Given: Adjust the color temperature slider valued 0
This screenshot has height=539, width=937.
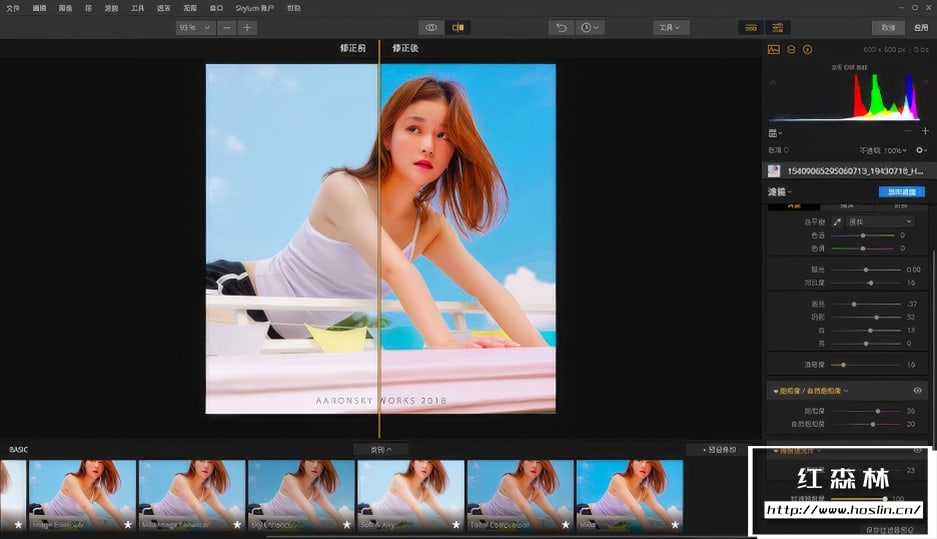Looking at the screenshot, I should [863, 235].
